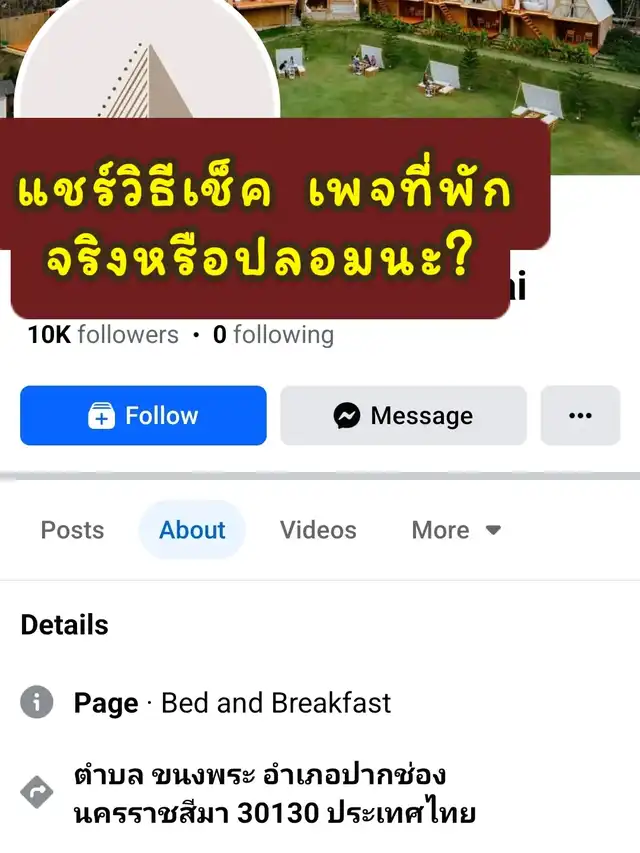Viewport: 640px width, 853px height.
Task: Click the Details section heading
Action: [x=64, y=625]
